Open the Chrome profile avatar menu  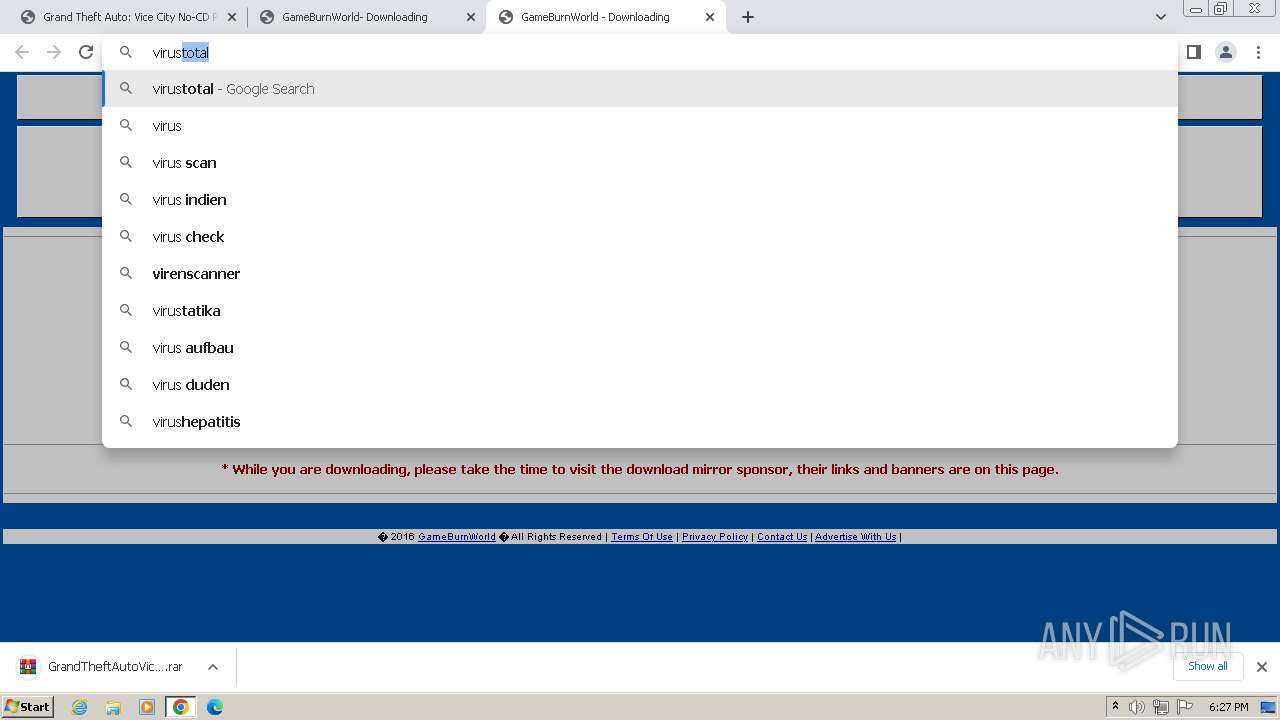(x=1226, y=52)
